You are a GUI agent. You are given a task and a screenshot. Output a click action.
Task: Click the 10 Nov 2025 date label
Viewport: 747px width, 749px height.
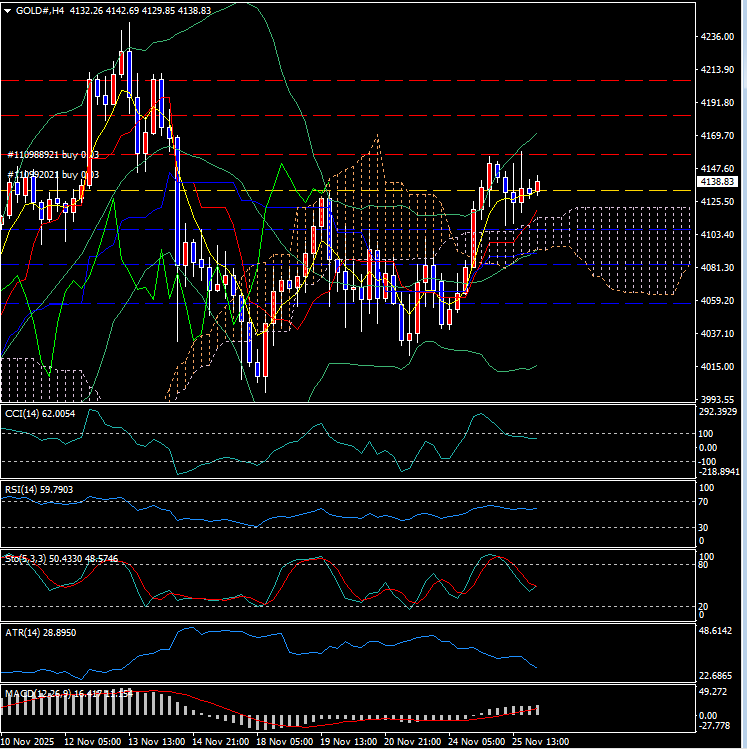(x=28, y=742)
